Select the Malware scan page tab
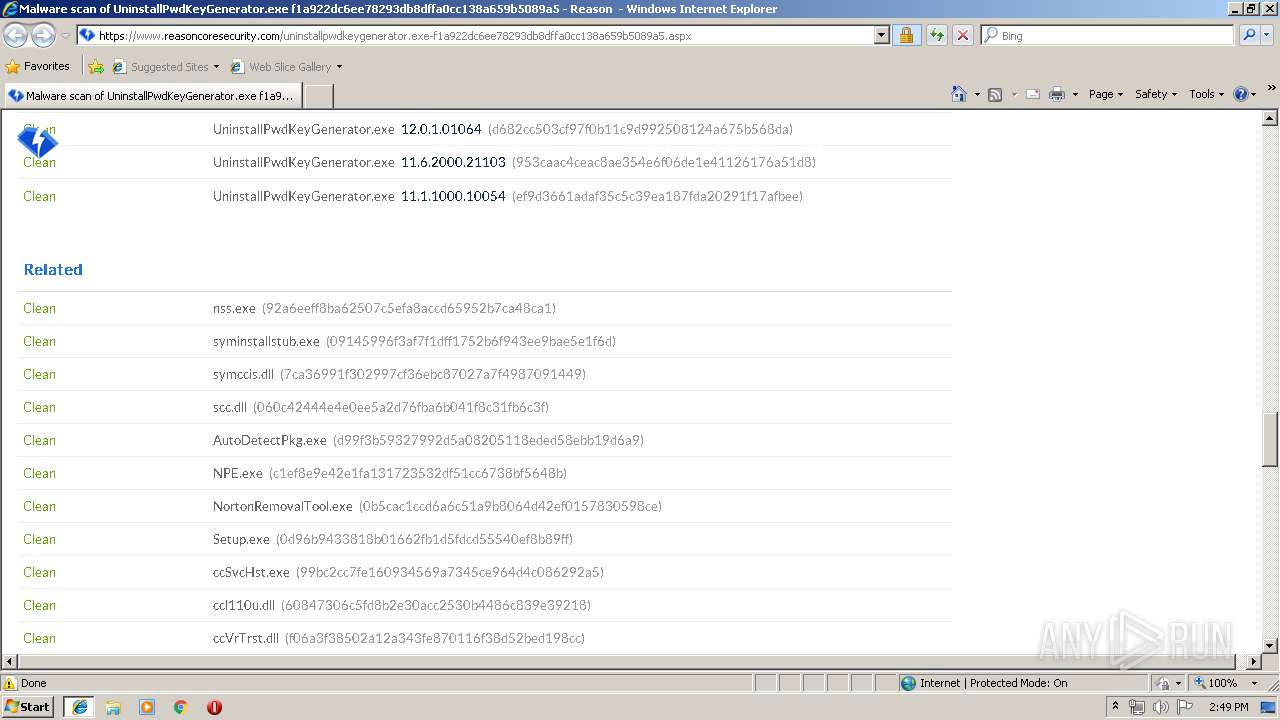1280x720 pixels. coord(151,96)
